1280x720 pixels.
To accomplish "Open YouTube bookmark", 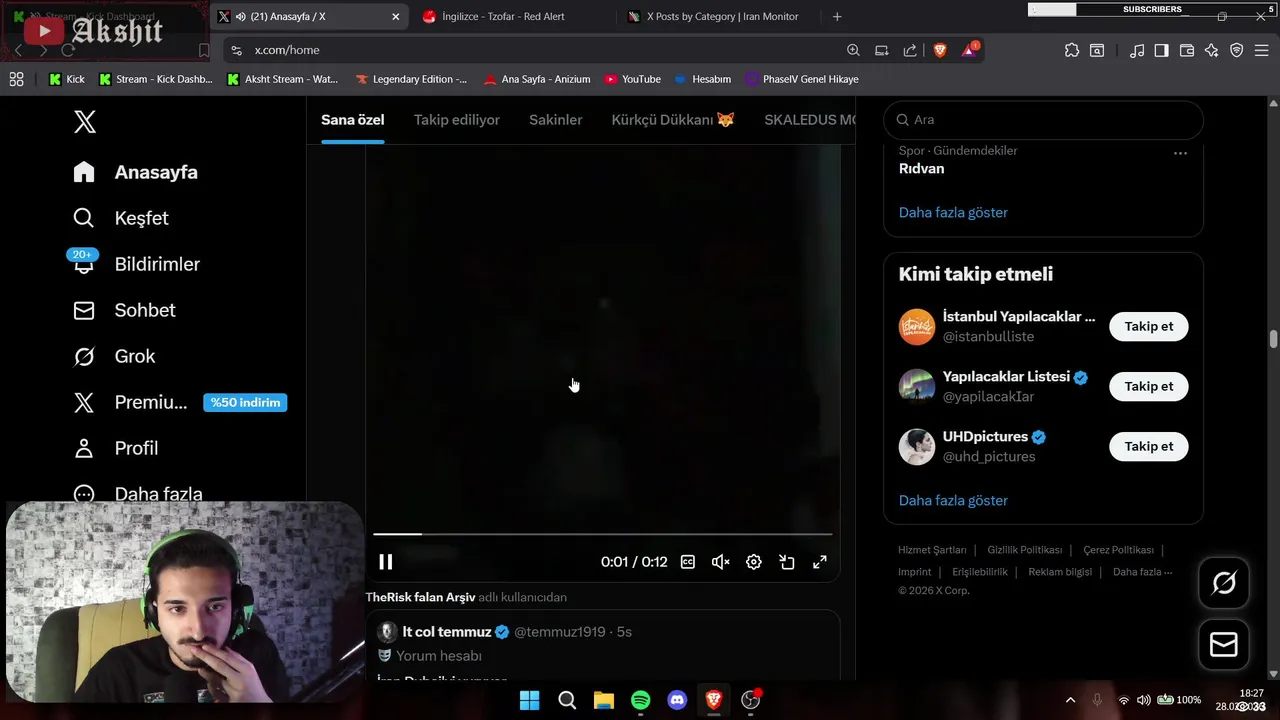I will pos(633,79).
